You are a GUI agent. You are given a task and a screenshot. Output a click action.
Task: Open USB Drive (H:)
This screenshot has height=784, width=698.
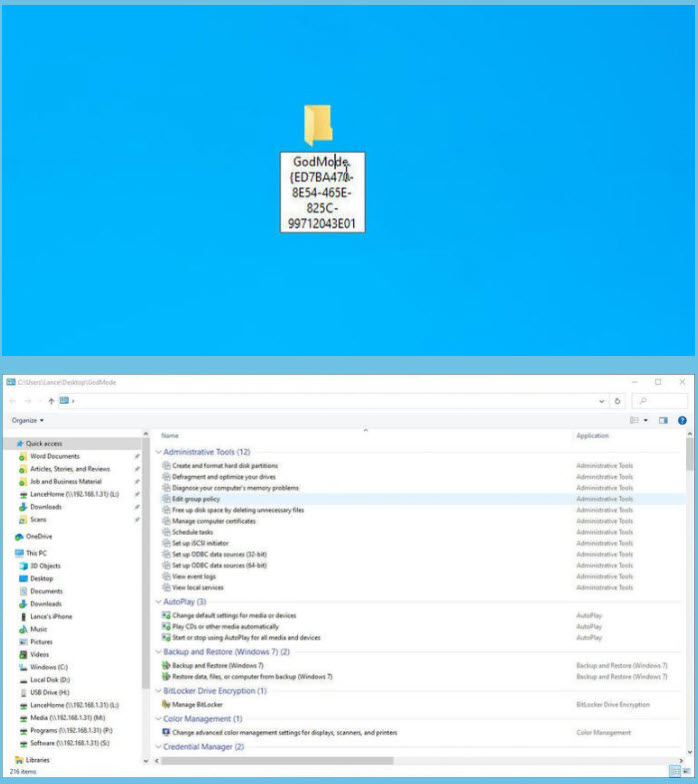pyautogui.click(x=50, y=692)
